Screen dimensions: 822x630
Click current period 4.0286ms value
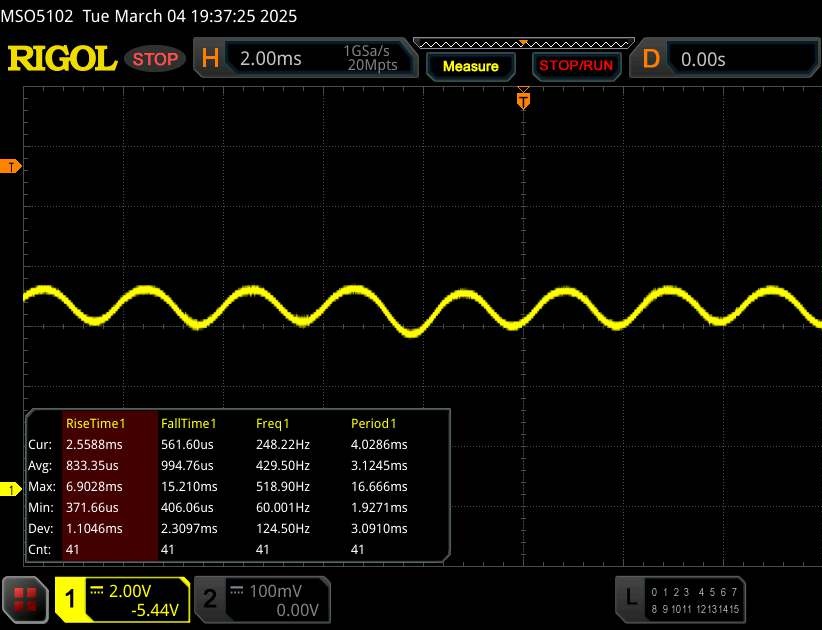click(379, 444)
